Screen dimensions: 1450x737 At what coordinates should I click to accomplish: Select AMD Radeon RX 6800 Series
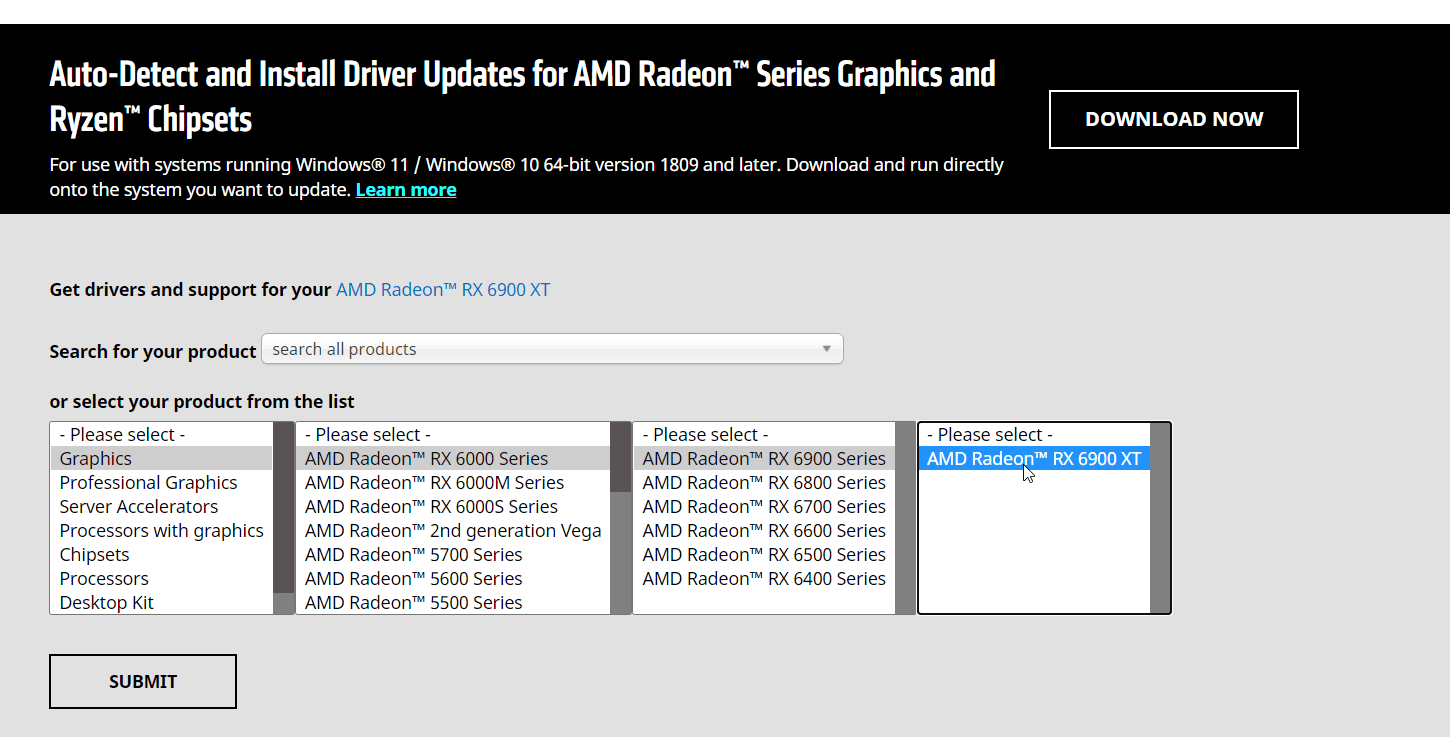tap(763, 482)
